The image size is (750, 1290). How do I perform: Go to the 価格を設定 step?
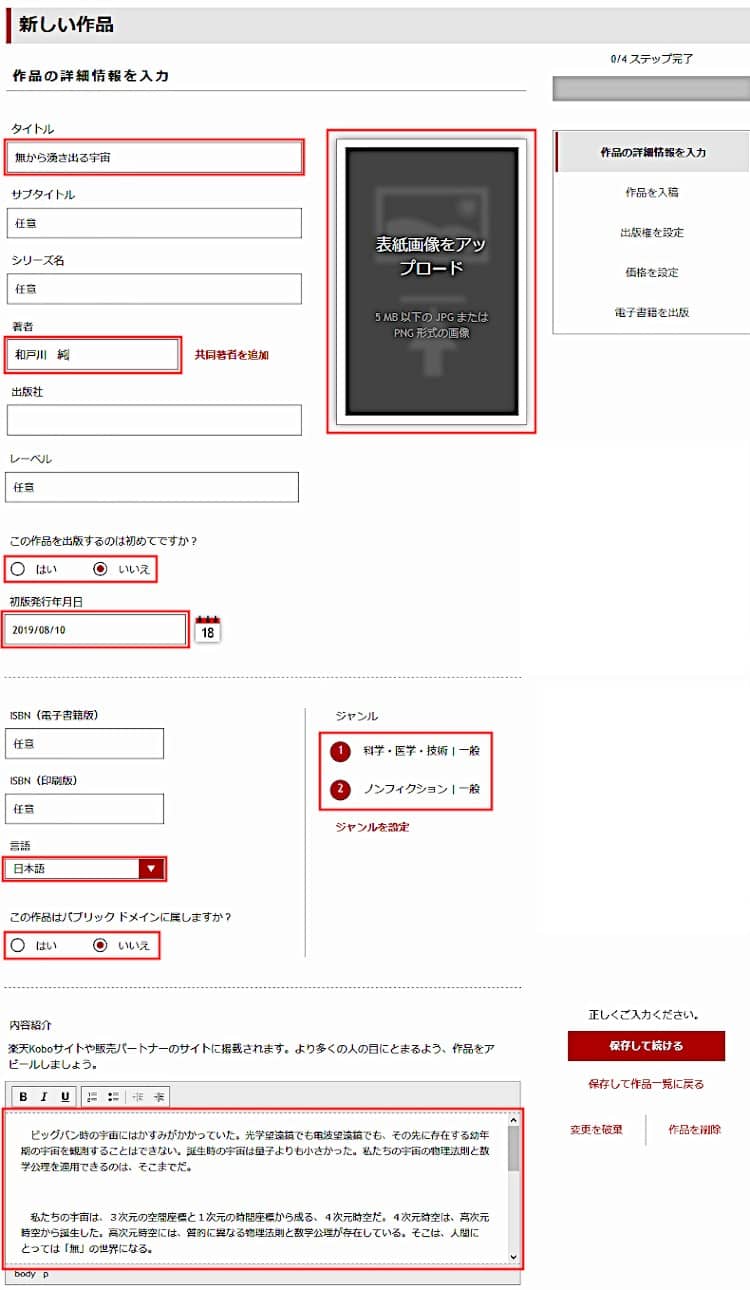click(651, 272)
